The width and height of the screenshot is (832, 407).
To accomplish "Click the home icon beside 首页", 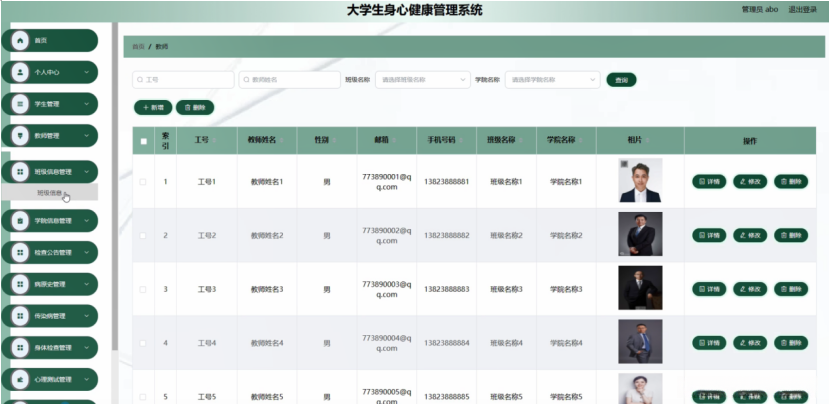I will [20, 40].
